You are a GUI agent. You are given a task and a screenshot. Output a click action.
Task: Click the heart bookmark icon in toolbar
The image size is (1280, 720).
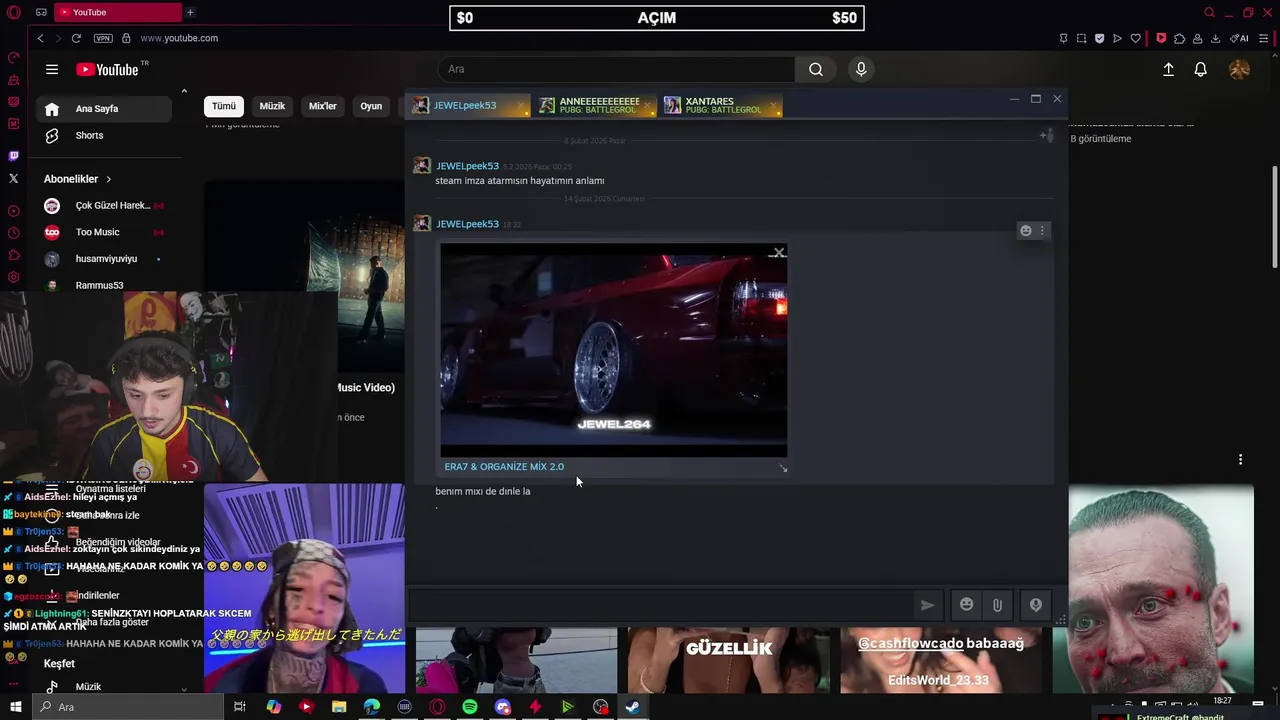[x=1135, y=38]
